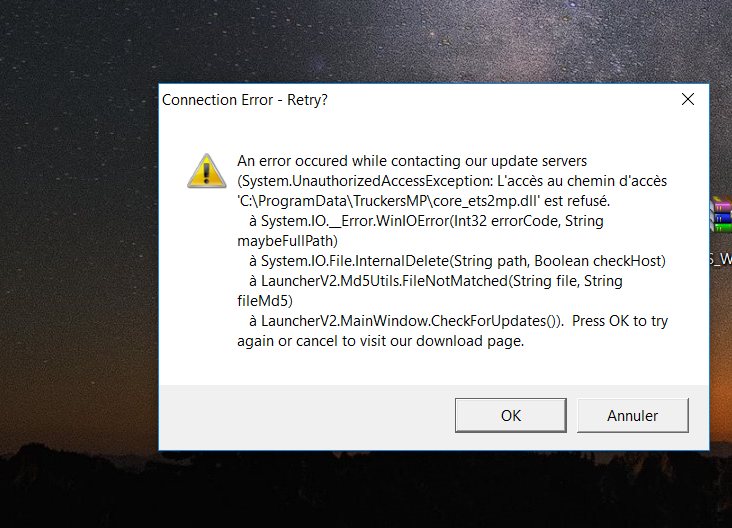Click the LauncherV2.Md5Utils.FileNotMatched stack line
This screenshot has height=528, width=732.
[436, 281]
